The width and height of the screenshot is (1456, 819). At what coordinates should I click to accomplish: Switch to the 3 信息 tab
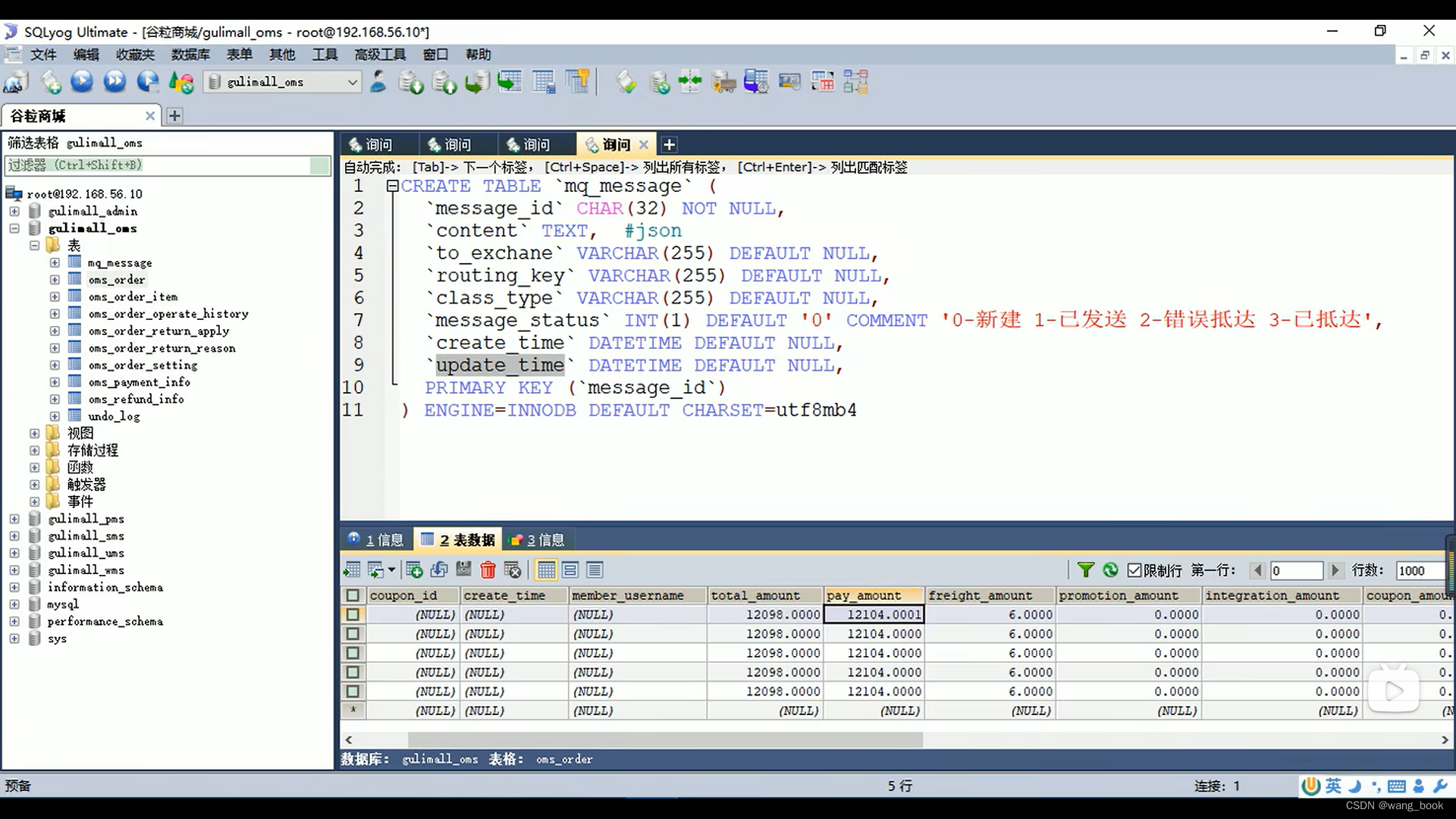click(537, 540)
